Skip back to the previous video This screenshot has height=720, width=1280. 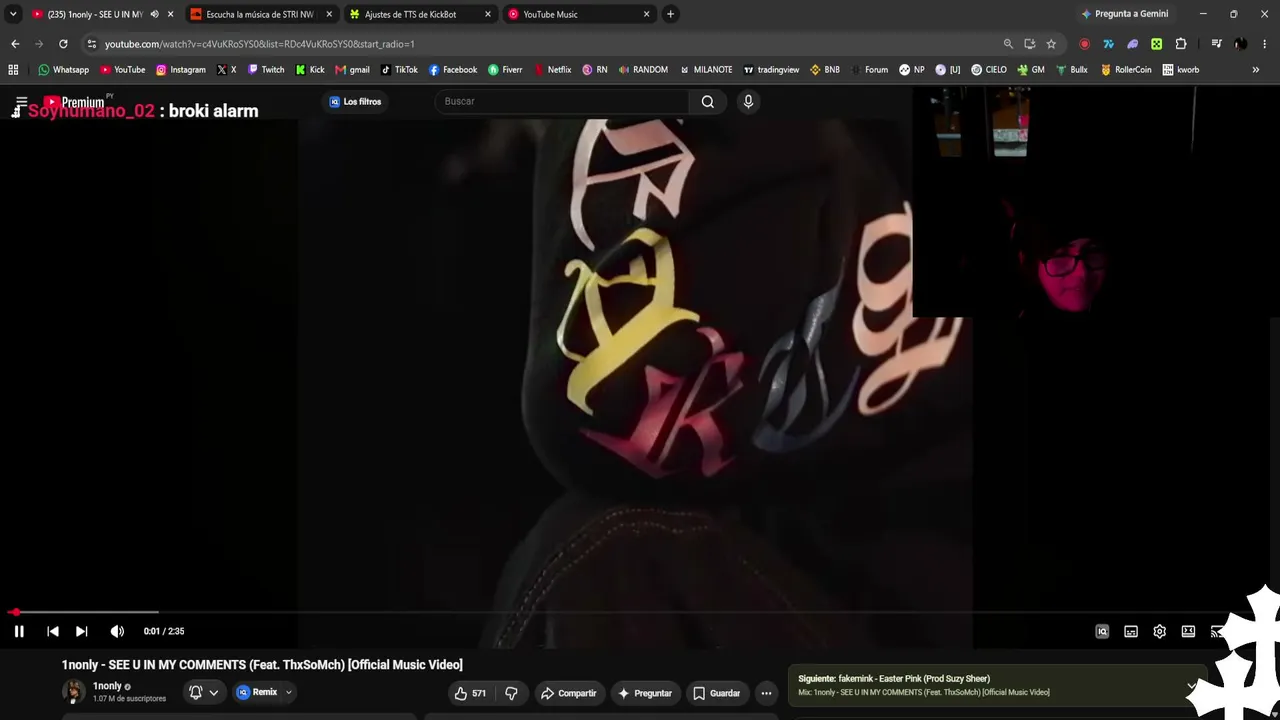click(53, 631)
